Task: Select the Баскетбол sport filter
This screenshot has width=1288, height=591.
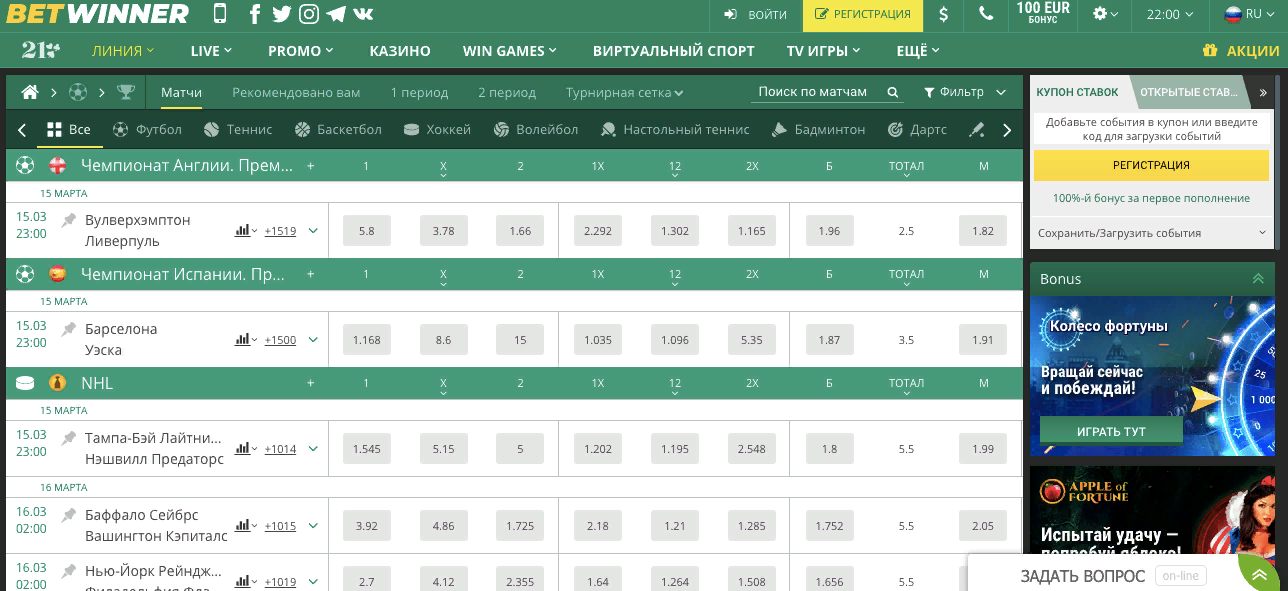Action: tap(338, 129)
